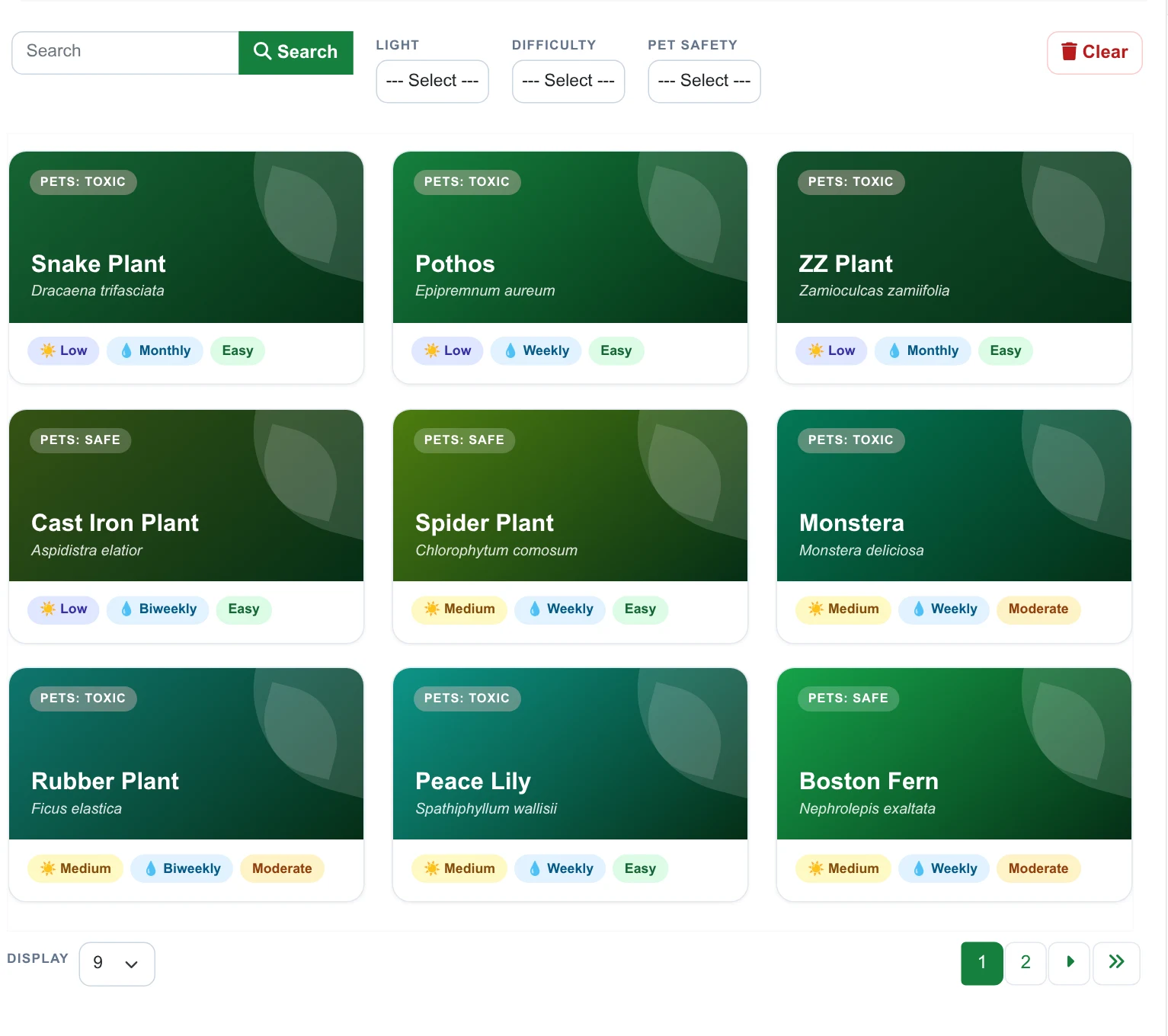Open the ZZ Plant card
This screenshot has height=1036, width=1168.
pos(954,267)
